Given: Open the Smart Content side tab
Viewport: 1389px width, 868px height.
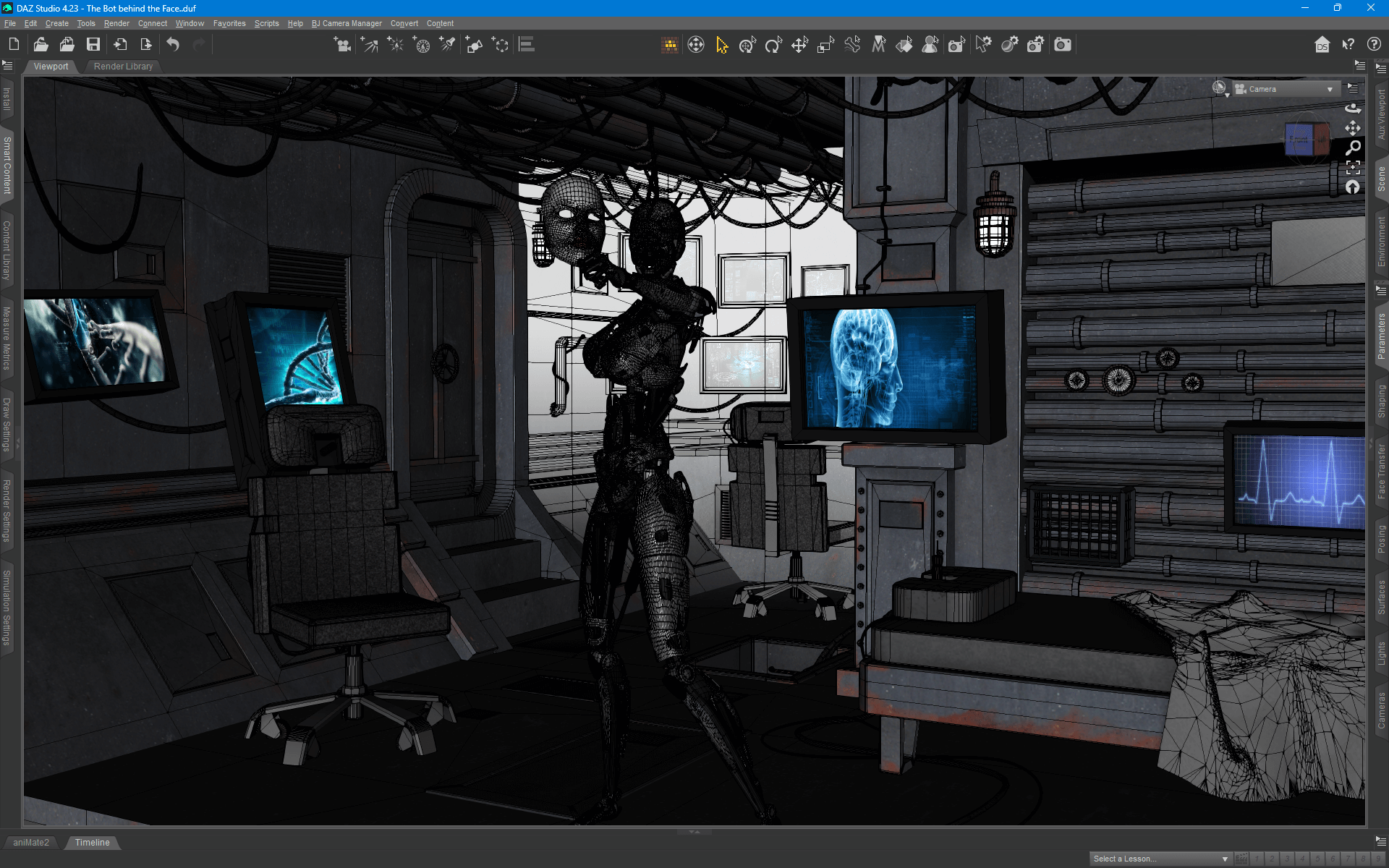Looking at the screenshot, I should click(7, 166).
